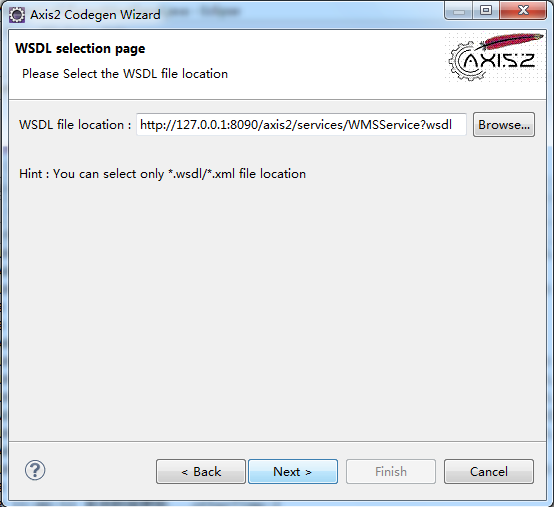Place cursor after '?wsdl' in the URL field
This screenshot has width=554, height=507.
(x=453, y=125)
